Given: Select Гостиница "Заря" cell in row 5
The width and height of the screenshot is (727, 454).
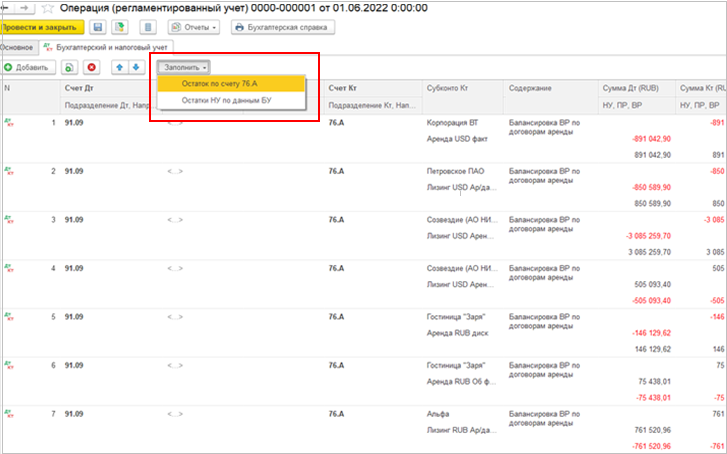Looking at the screenshot, I should tap(456, 317).
